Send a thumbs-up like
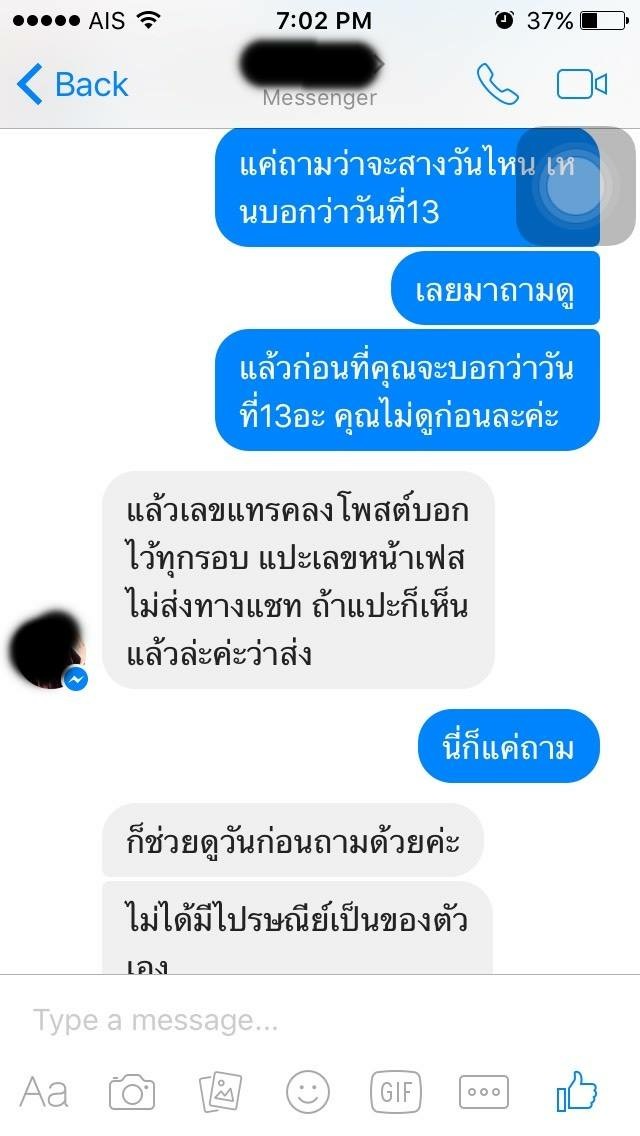640x1136 pixels. click(577, 1090)
